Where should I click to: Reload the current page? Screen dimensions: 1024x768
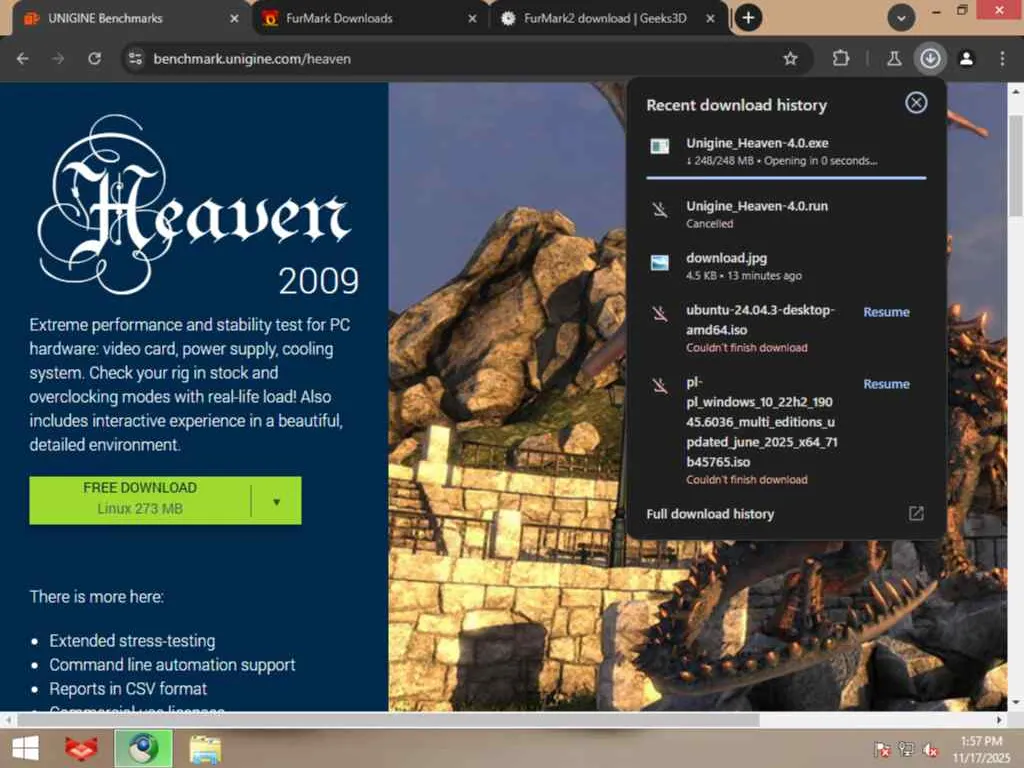click(x=95, y=59)
